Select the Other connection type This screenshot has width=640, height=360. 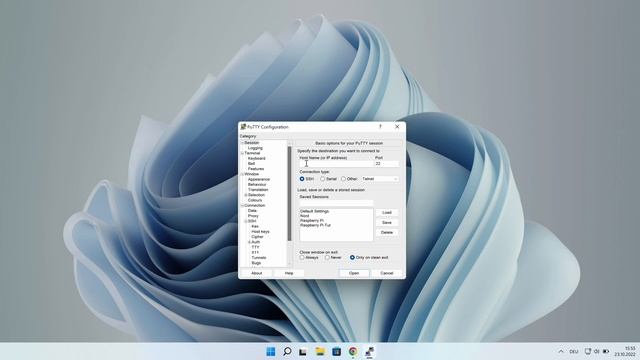[343, 179]
